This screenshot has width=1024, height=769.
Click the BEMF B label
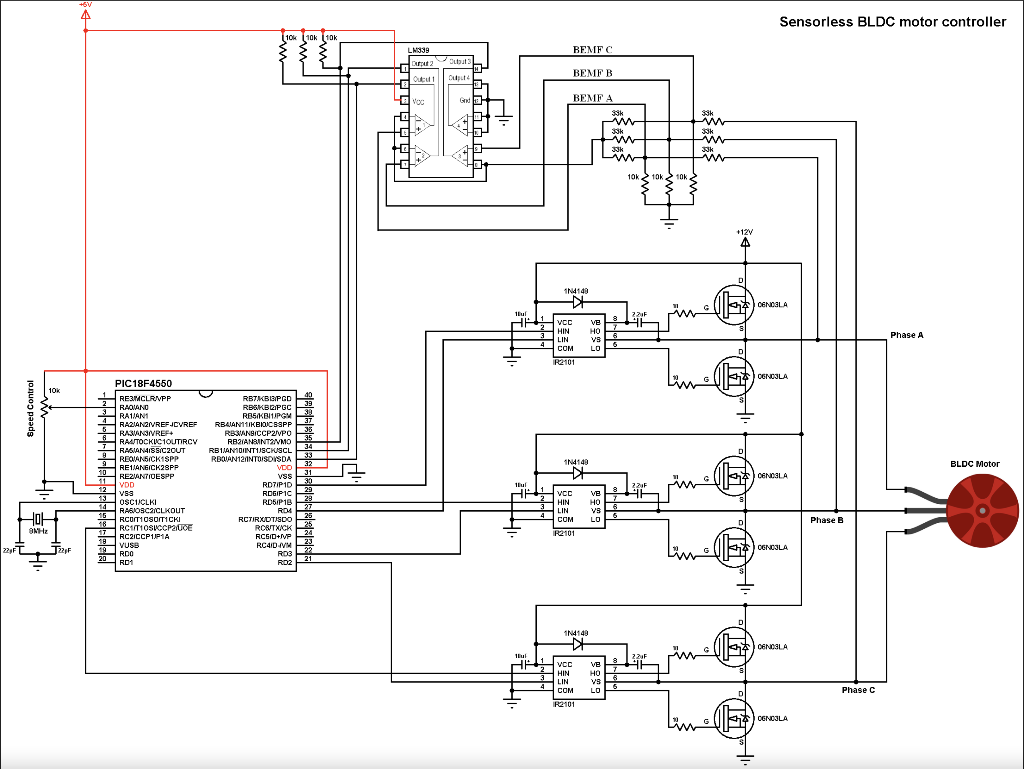pyautogui.click(x=592, y=73)
